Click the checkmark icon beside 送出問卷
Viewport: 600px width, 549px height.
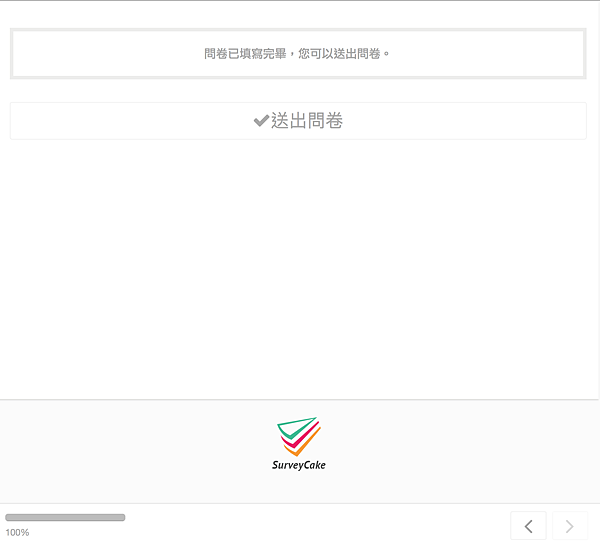pyautogui.click(x=261, y=121)
